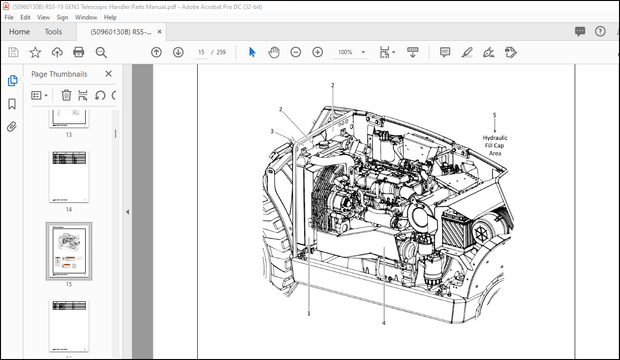Open the Edit menu
Viewport: 620px width, 360px height.
25,17
